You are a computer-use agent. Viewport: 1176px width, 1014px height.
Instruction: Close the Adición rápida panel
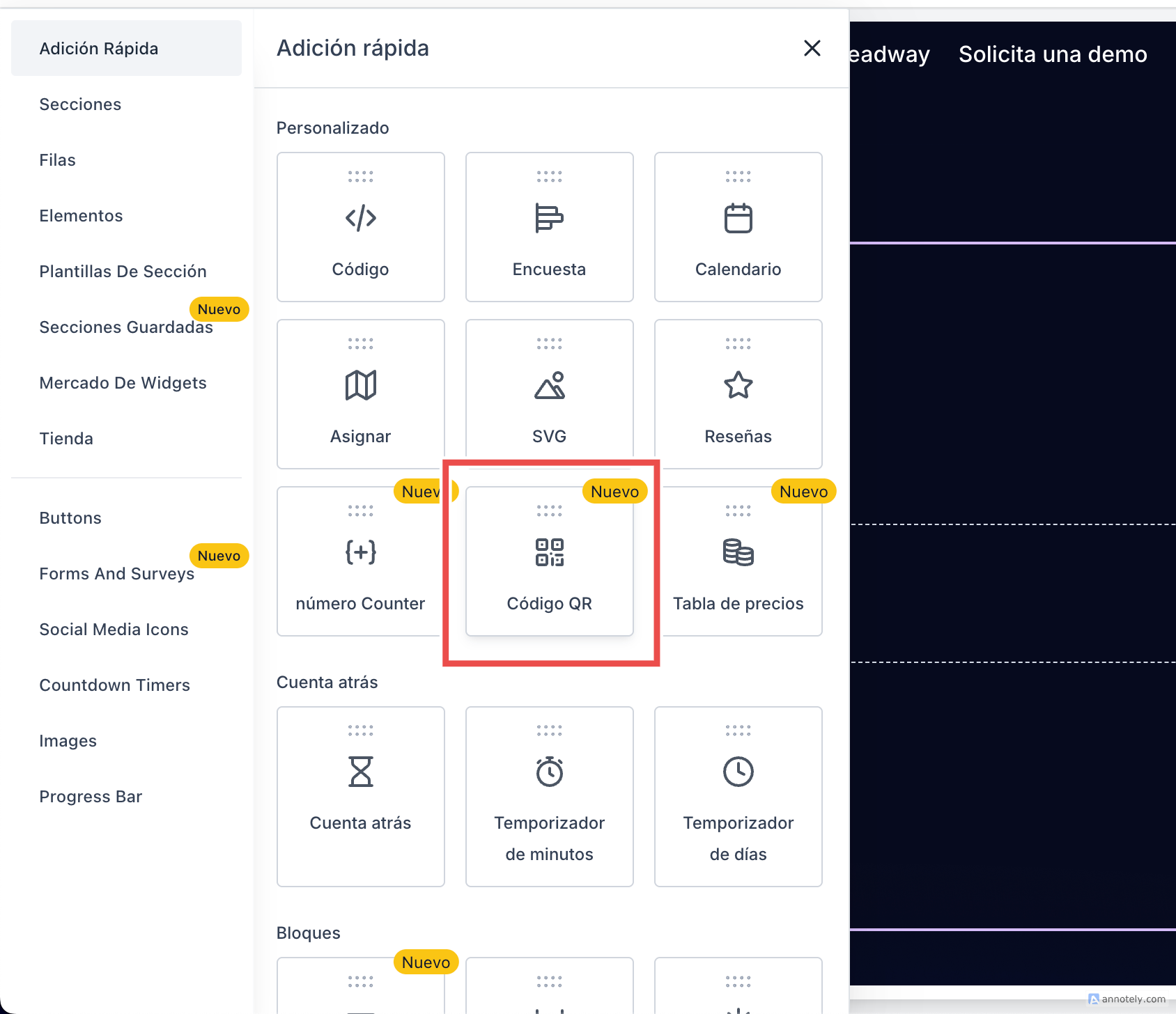[812, 48]
